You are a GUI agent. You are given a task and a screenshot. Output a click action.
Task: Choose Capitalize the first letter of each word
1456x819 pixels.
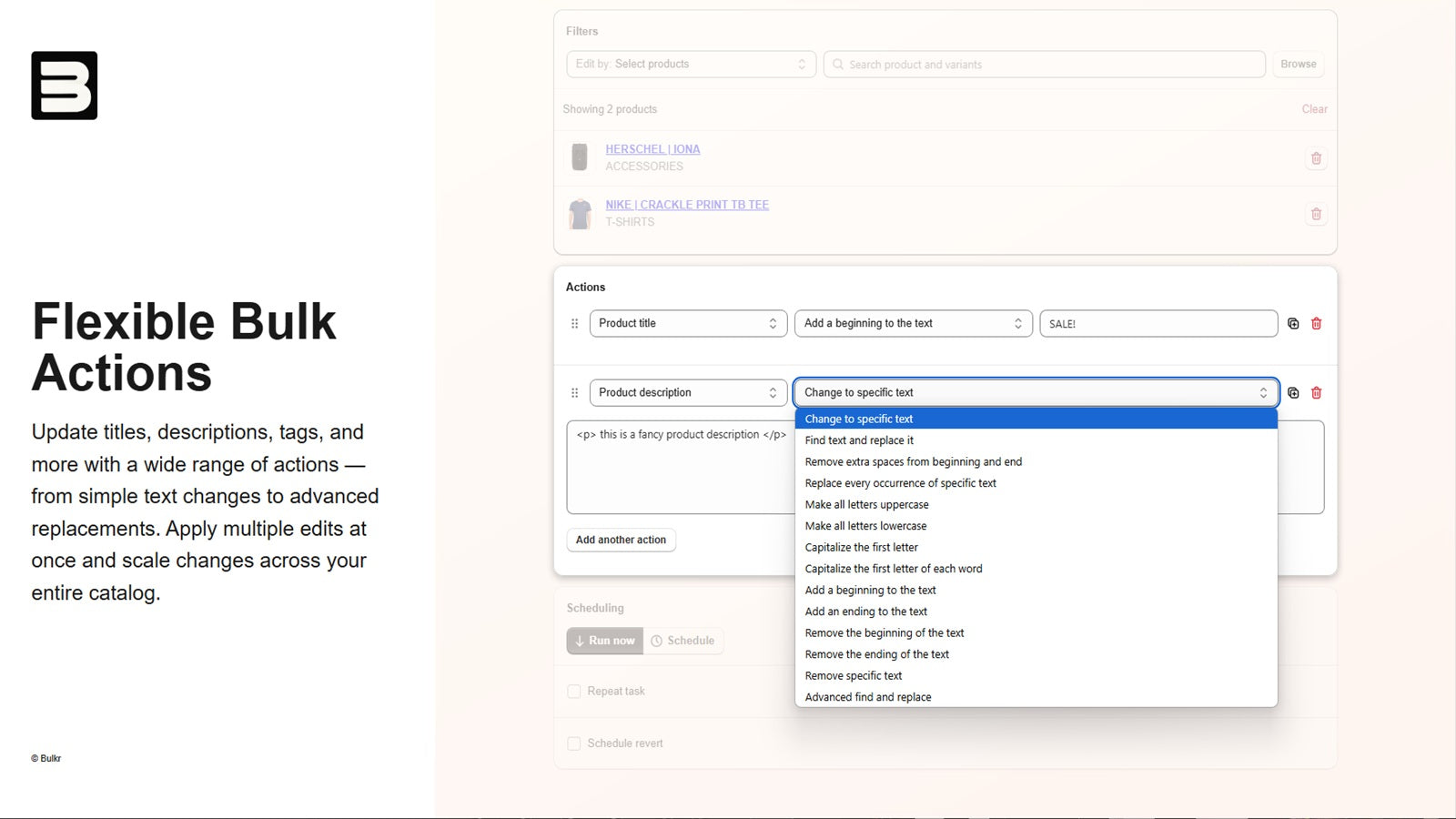tap(1036, 569)
